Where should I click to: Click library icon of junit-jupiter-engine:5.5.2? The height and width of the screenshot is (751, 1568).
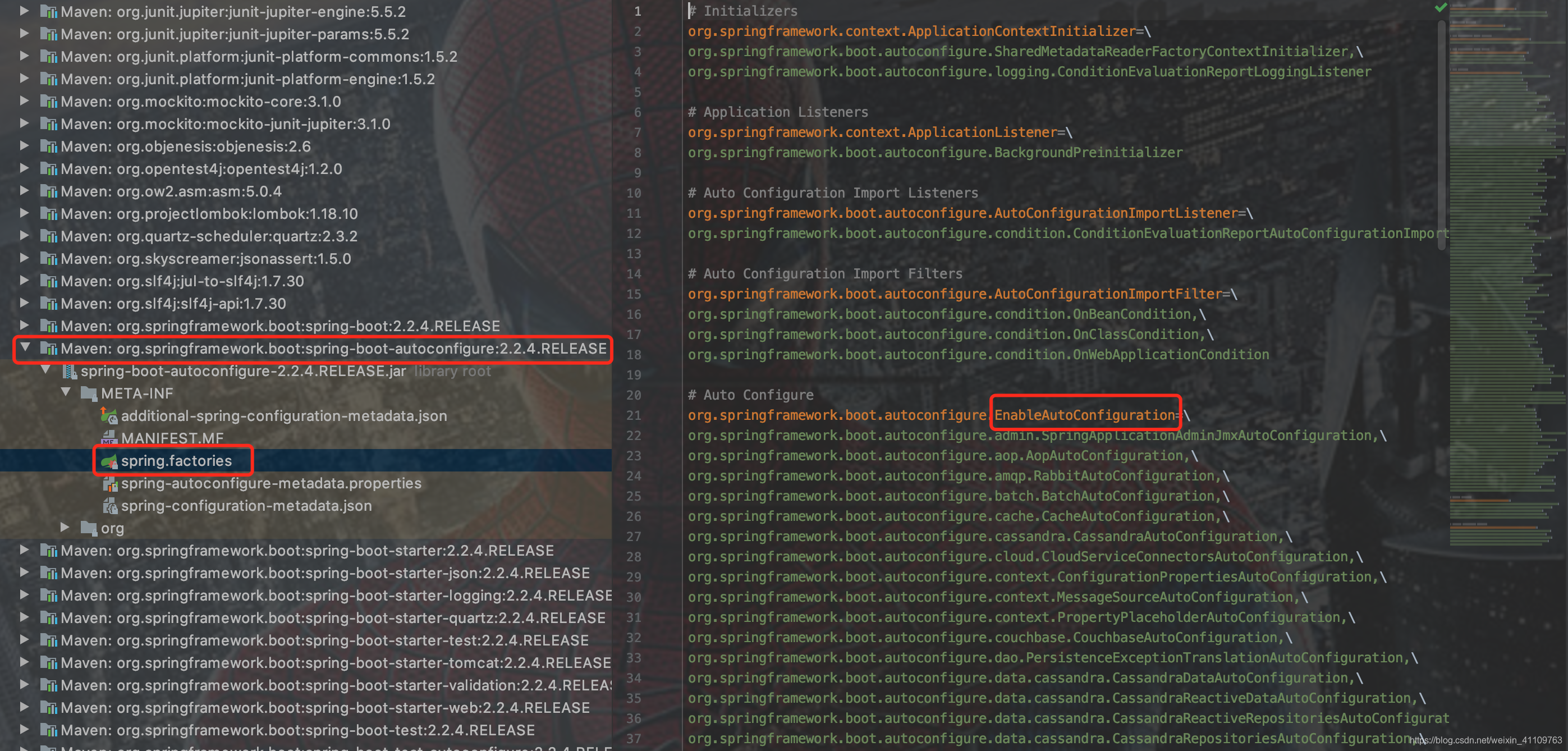pos(49,12)
